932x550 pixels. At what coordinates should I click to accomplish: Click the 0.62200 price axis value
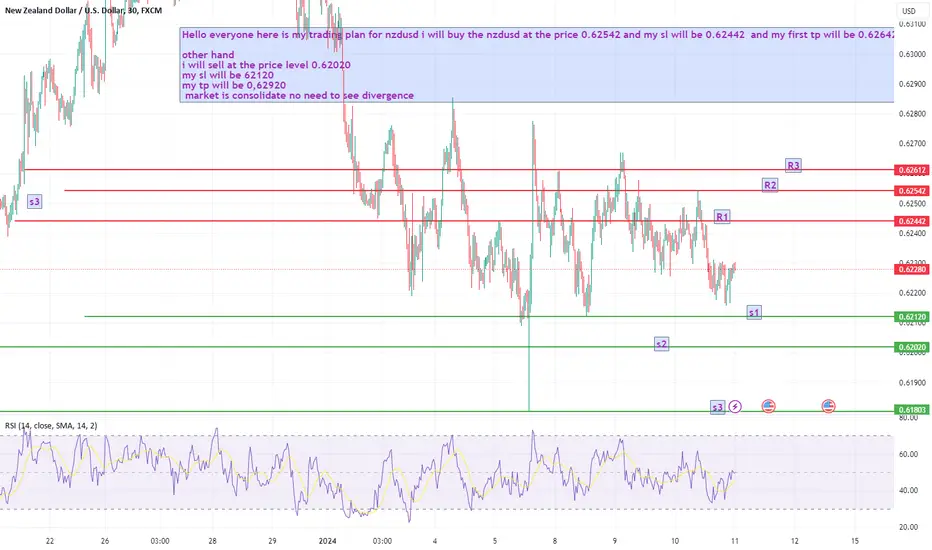pyautogui.click(x=912, y=293)
